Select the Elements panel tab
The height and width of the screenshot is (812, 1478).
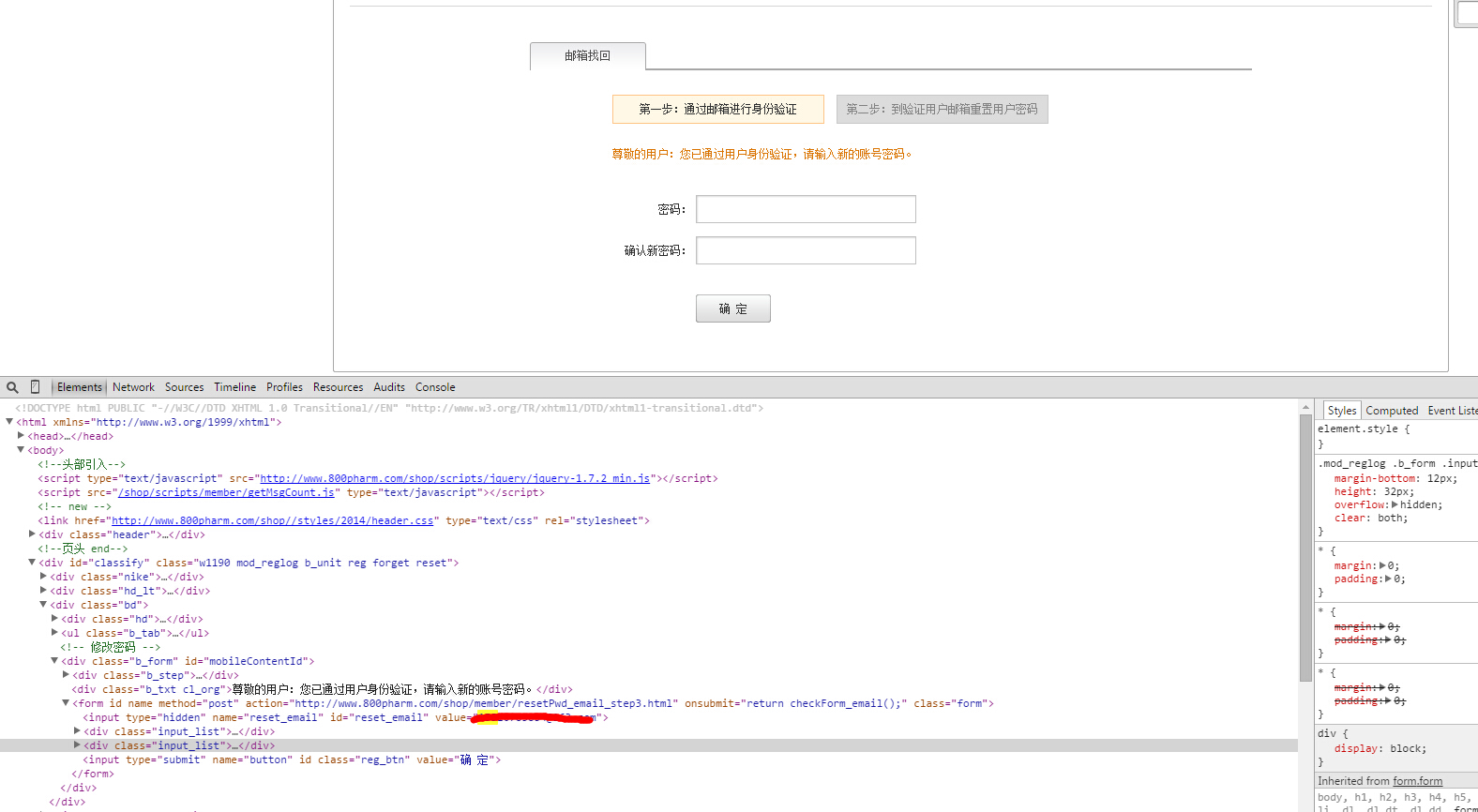coord(79,387)
